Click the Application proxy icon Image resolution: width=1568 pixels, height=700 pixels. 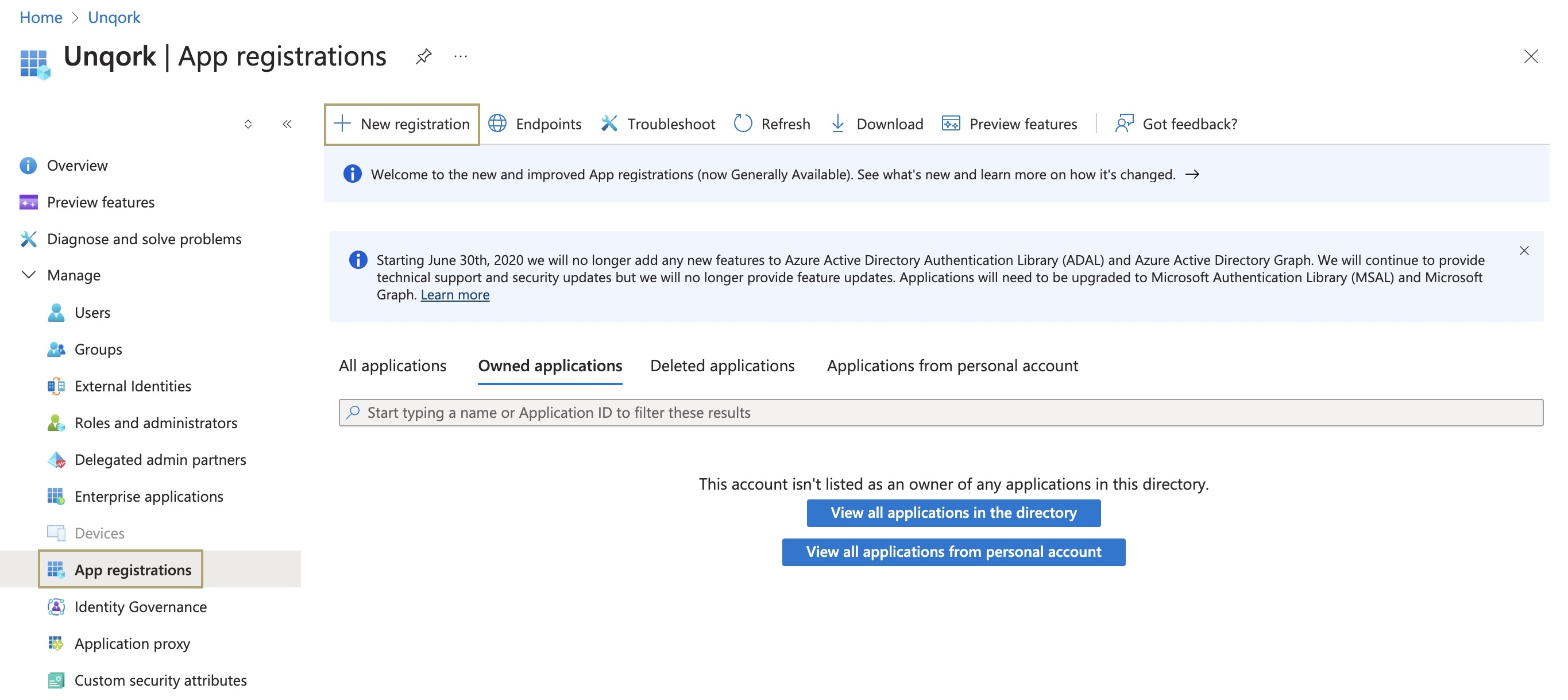click(56, 643)
